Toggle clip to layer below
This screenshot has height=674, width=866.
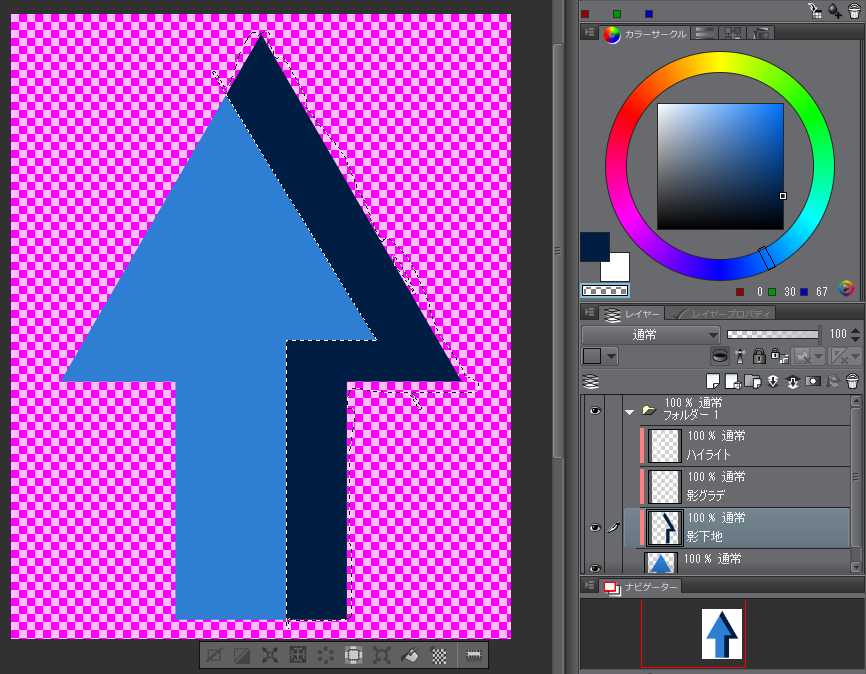pyautogui.click(x=720, y=356)
